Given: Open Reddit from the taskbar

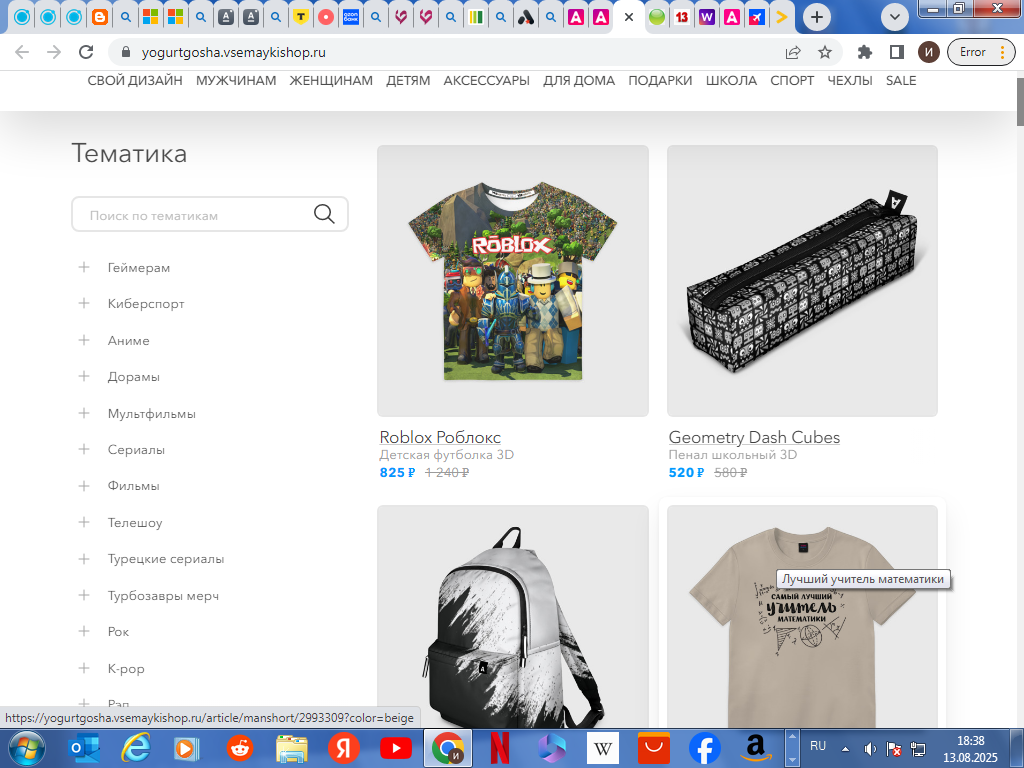Looking at the screenshot, I should point(240,748).
